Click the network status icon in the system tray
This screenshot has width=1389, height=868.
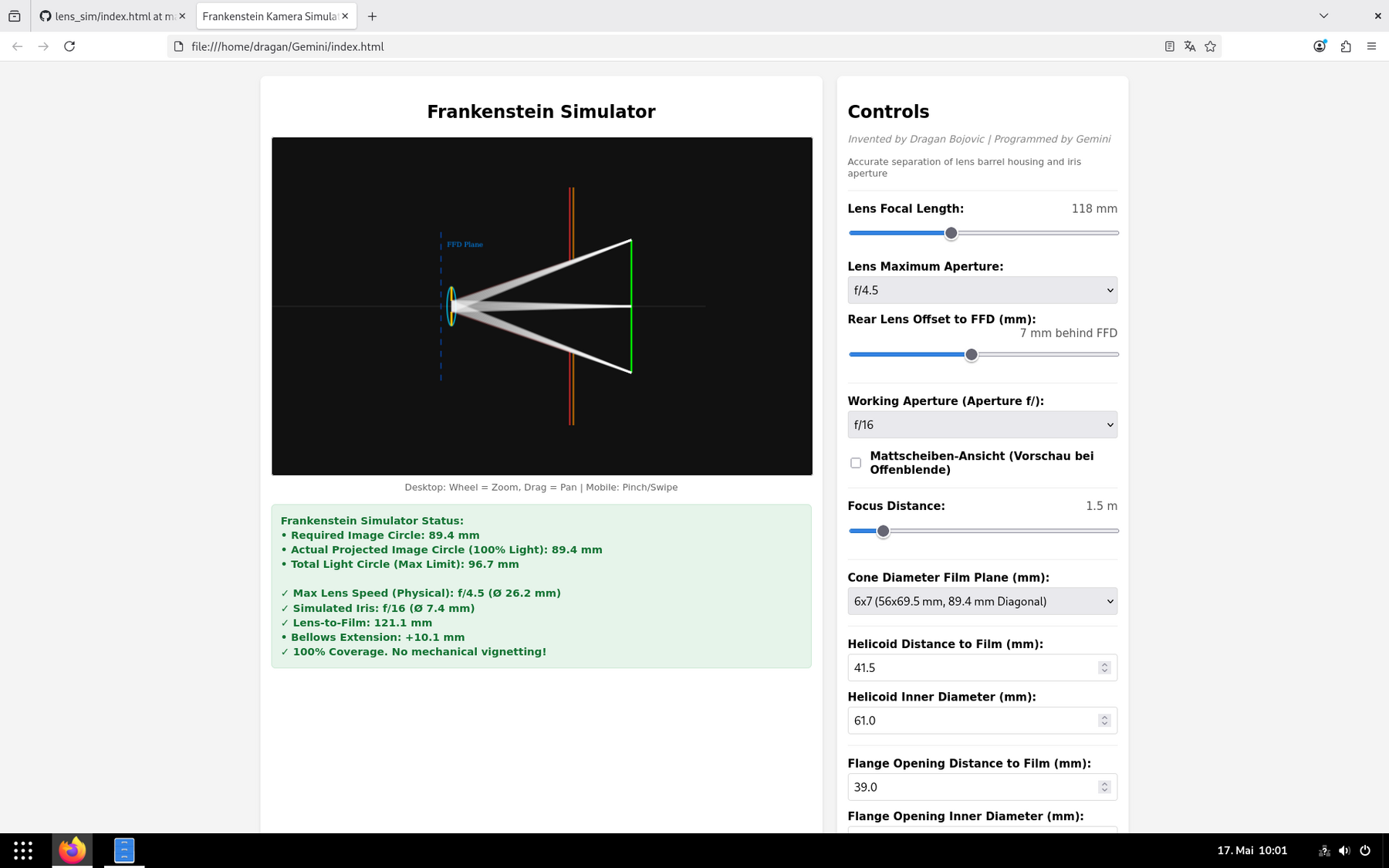[1324, 850]
